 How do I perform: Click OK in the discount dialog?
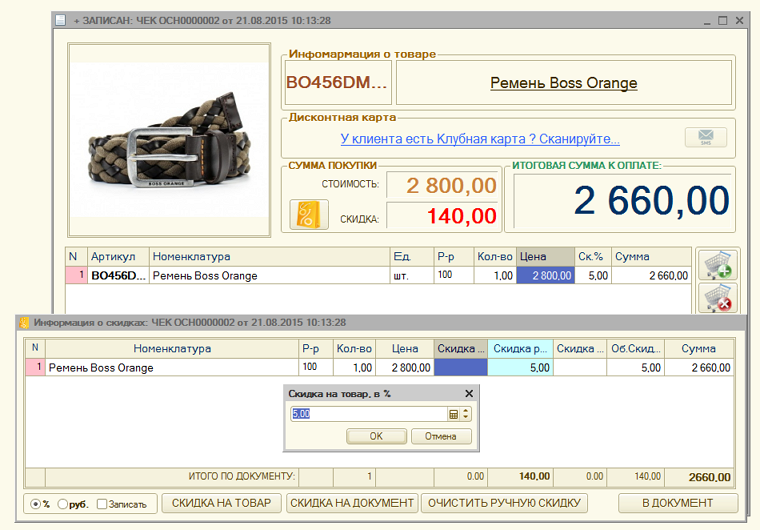(376, 436)
